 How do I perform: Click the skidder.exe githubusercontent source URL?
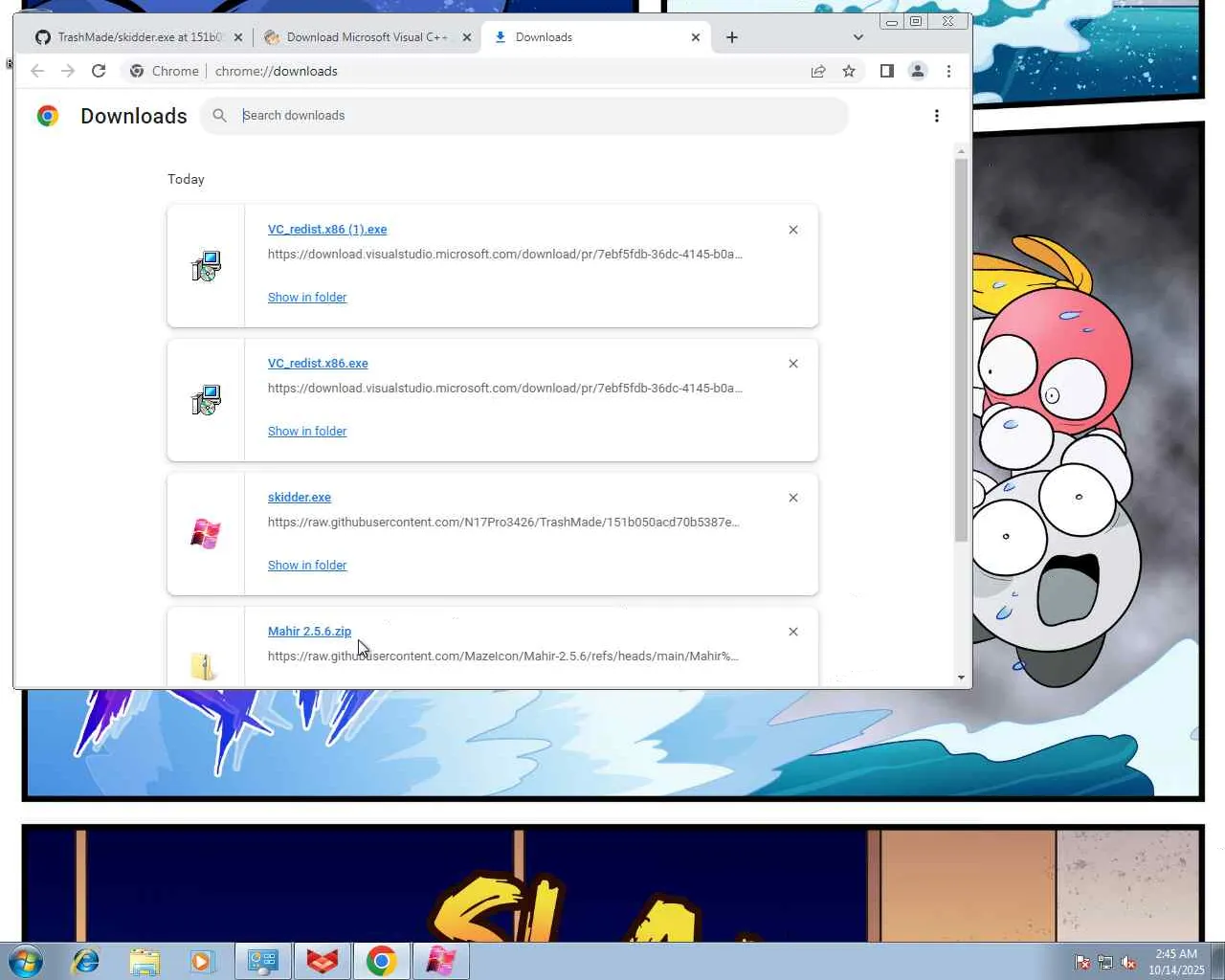[x=503, y=523]
